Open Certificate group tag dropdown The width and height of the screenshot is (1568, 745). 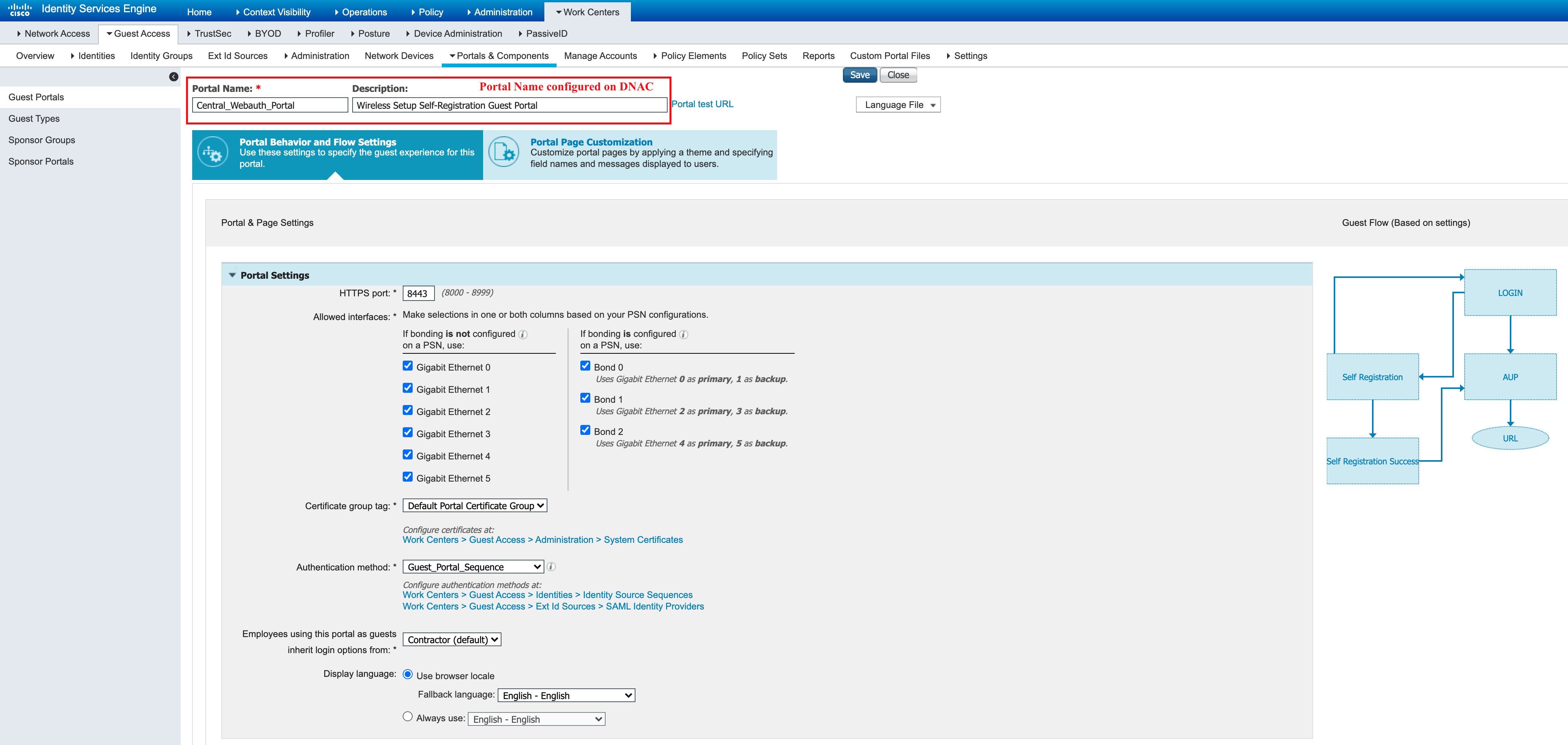click(x=475, y=506)
